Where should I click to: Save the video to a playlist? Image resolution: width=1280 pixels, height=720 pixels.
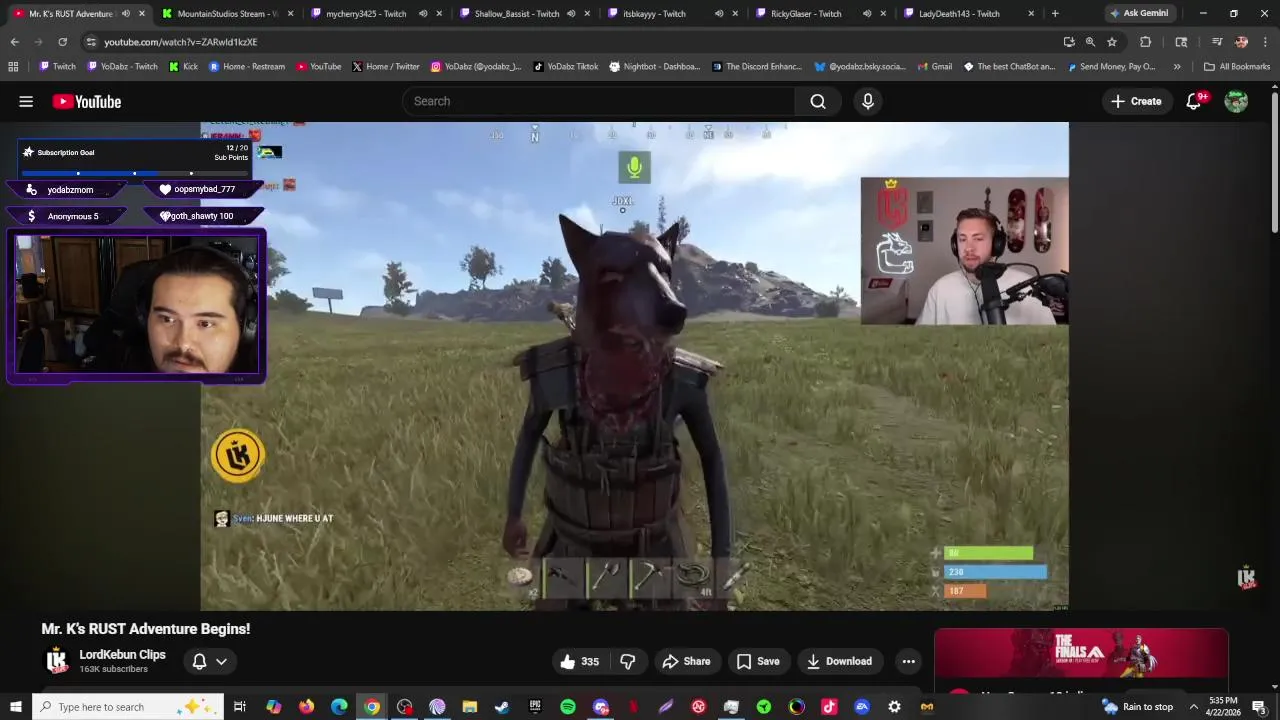pos(758,661)
